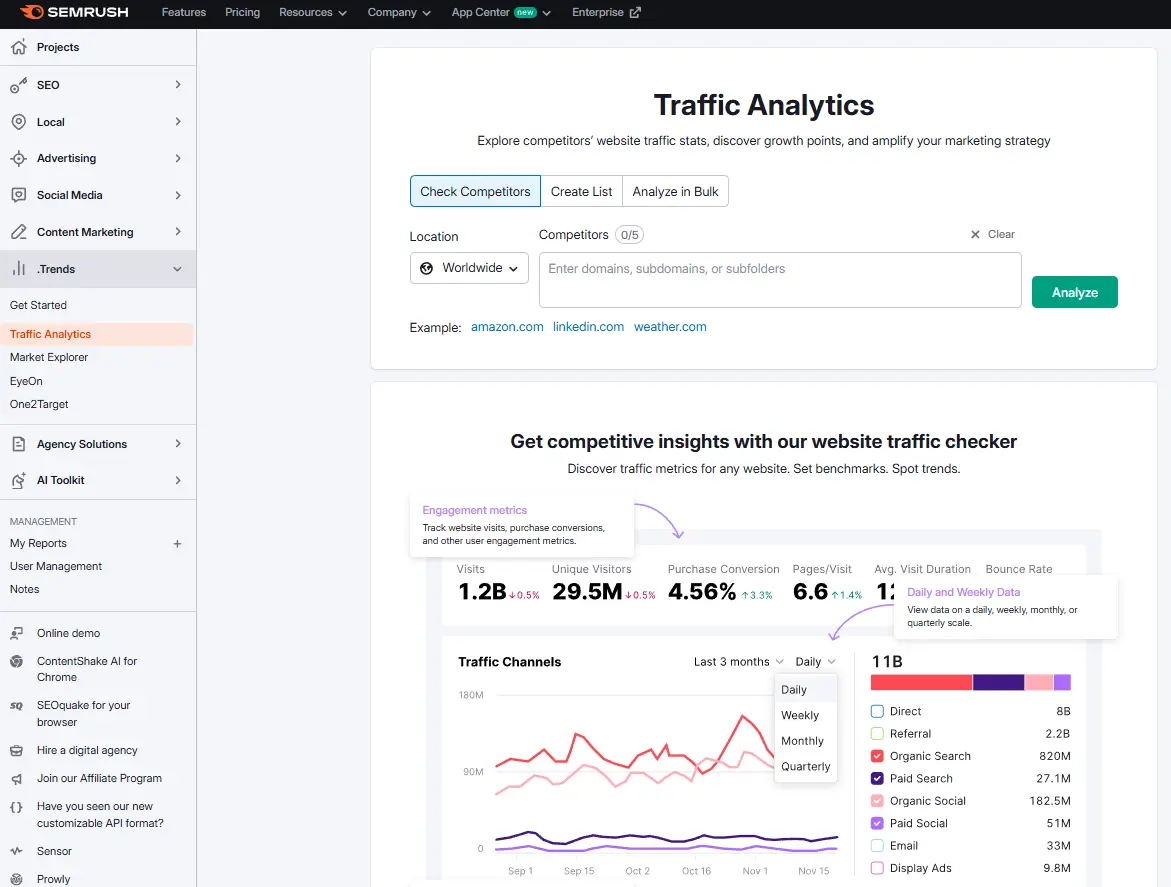Open EyeOn in the sidebar

point(26,382)
